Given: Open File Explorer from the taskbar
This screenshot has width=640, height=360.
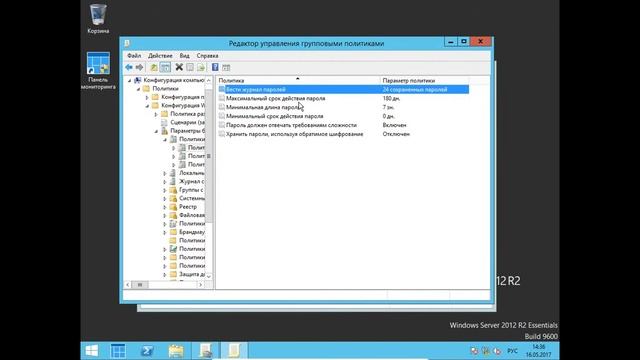Looking at the screenshot, I should [176, 351].
